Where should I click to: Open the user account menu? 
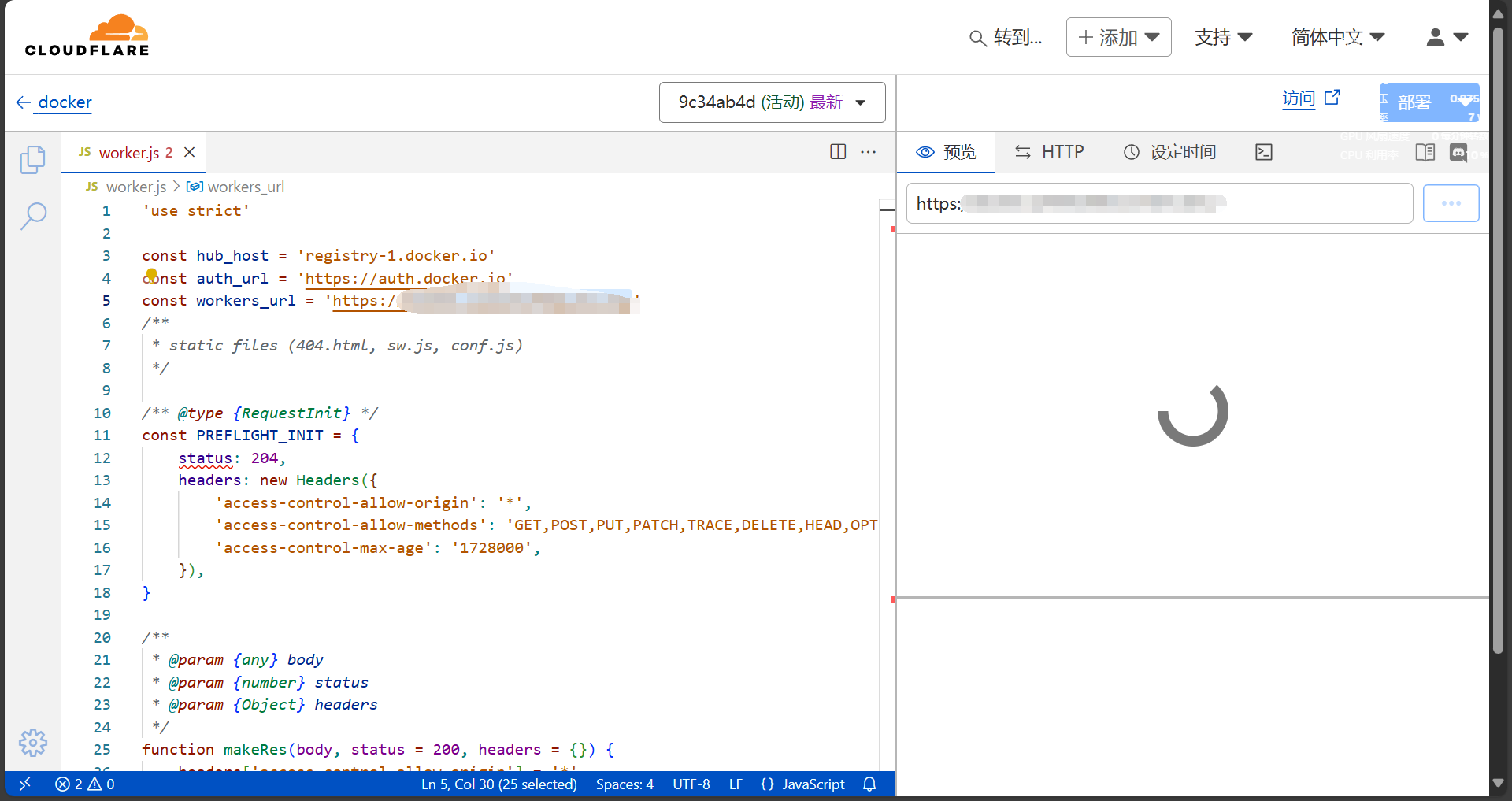coord(1447,37)
